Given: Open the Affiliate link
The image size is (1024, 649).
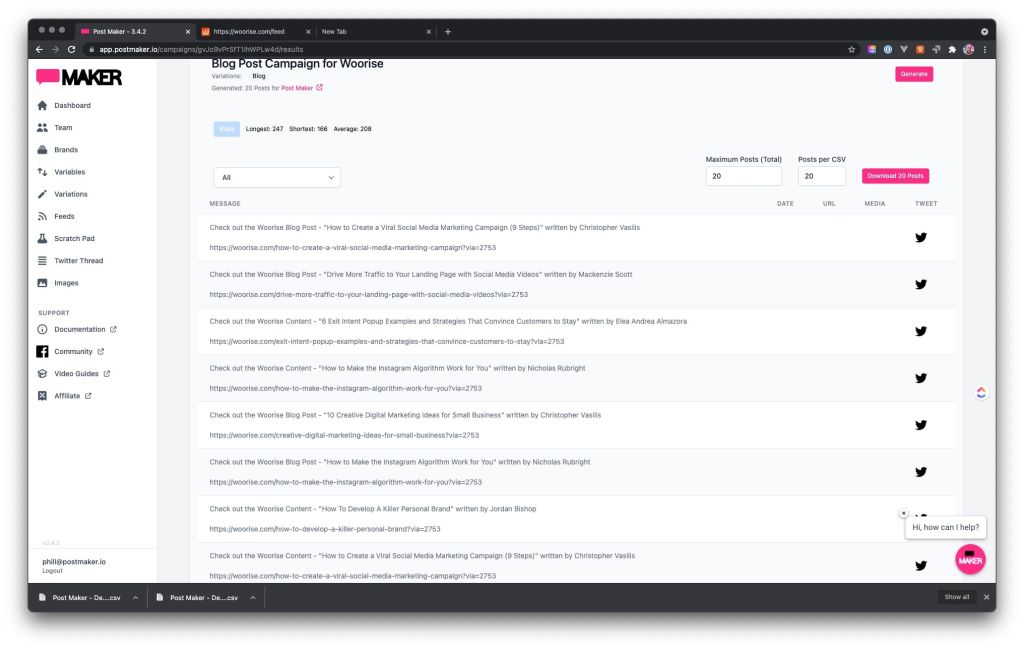Looking at the screenshot, I should pyautogui.click(x=65, y=396).
